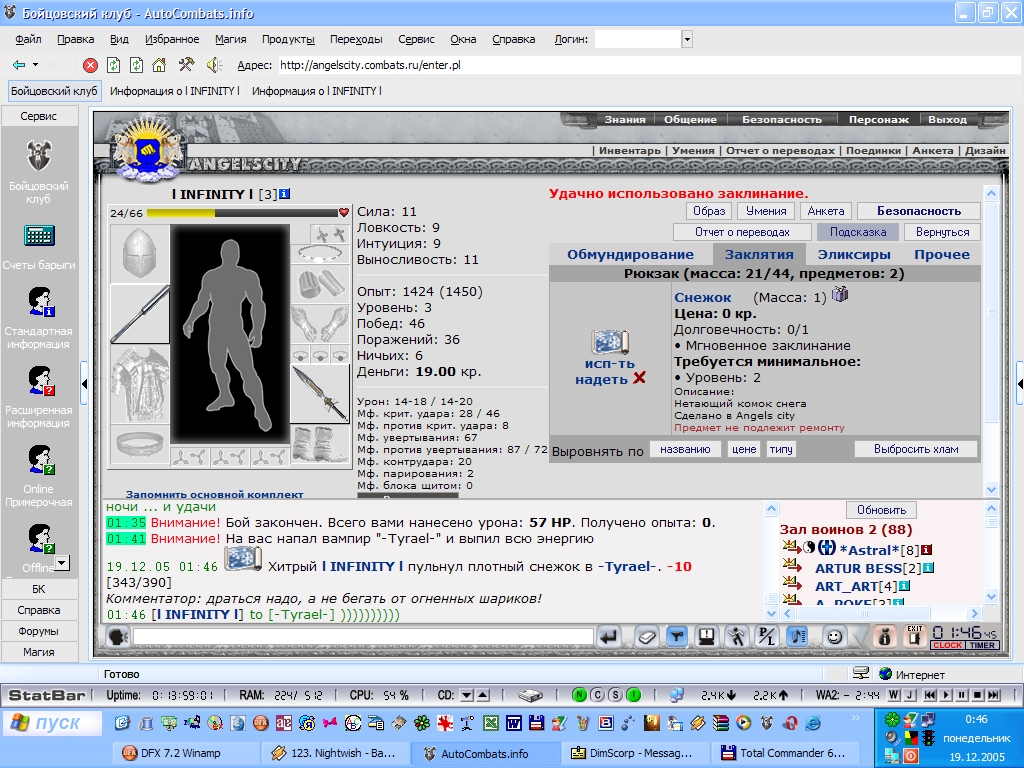Expand the sidebar list arrow near Offline
Image resolution: width=1024 pixels, height=768 pixels.
click(62, 563)
